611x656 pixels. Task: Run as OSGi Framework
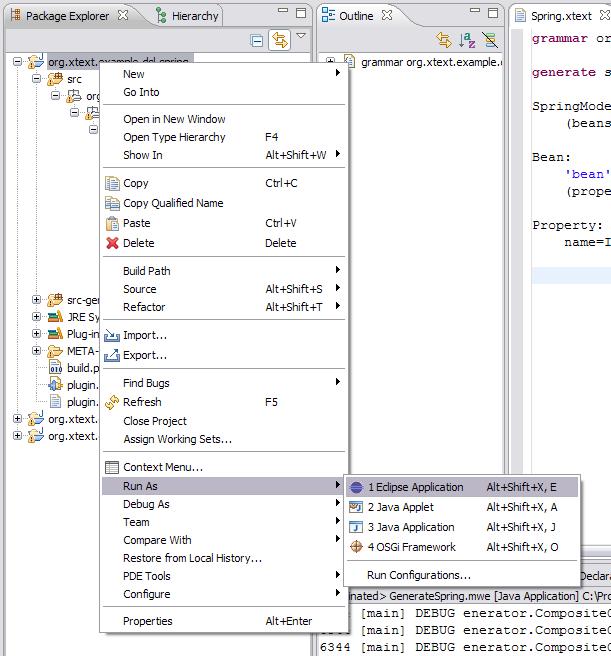coord(462,547)
